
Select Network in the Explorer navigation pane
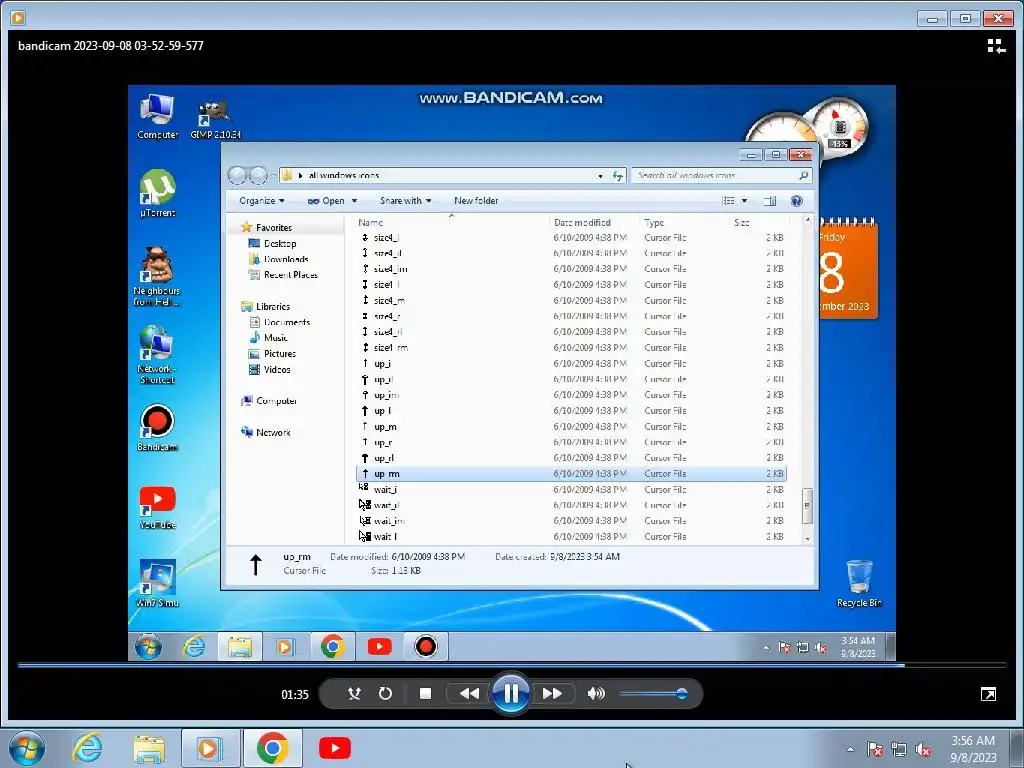(266, 432)
